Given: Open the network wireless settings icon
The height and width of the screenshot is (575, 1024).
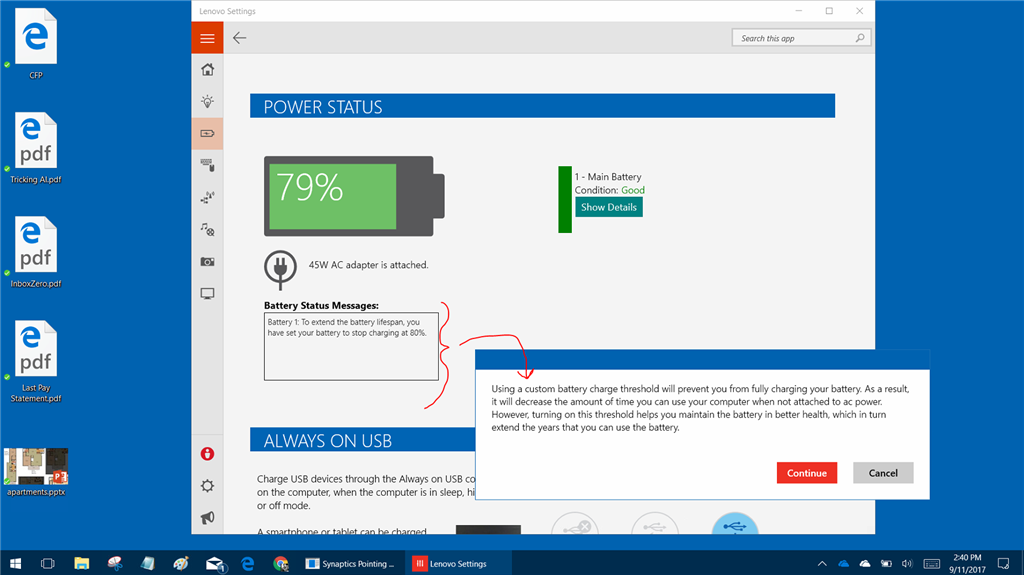Looking at the screenshot, I should [x=208, y=197].
